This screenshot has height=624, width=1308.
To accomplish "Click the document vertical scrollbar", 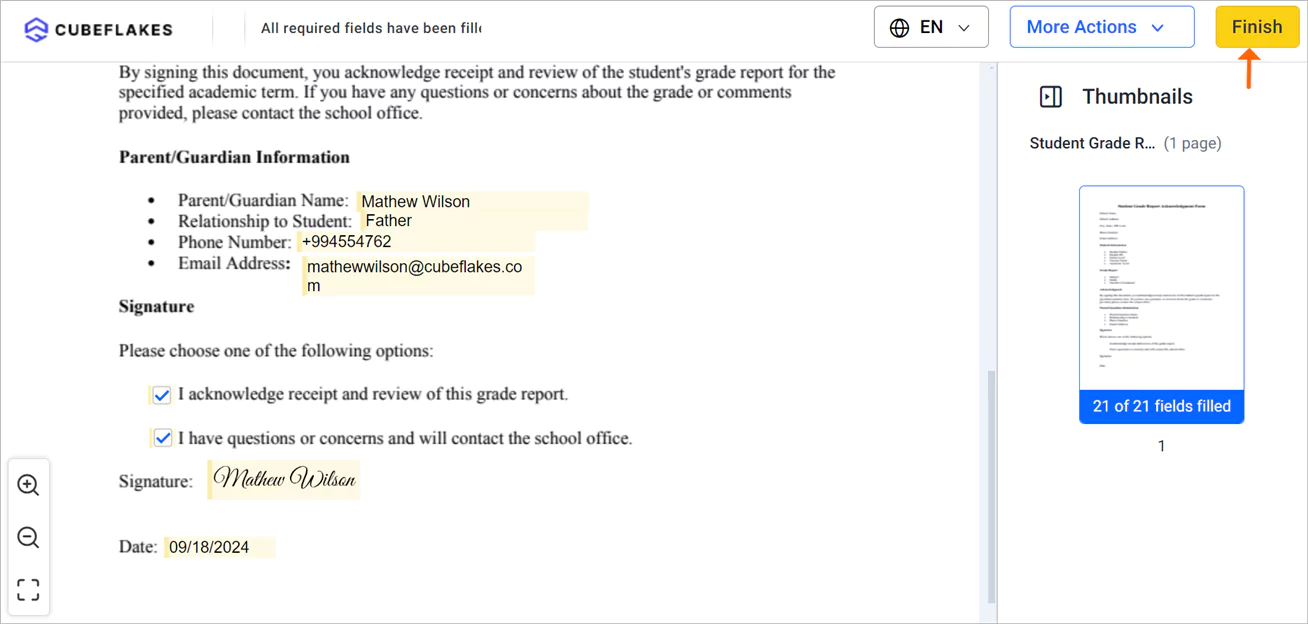I will (992, 487).
